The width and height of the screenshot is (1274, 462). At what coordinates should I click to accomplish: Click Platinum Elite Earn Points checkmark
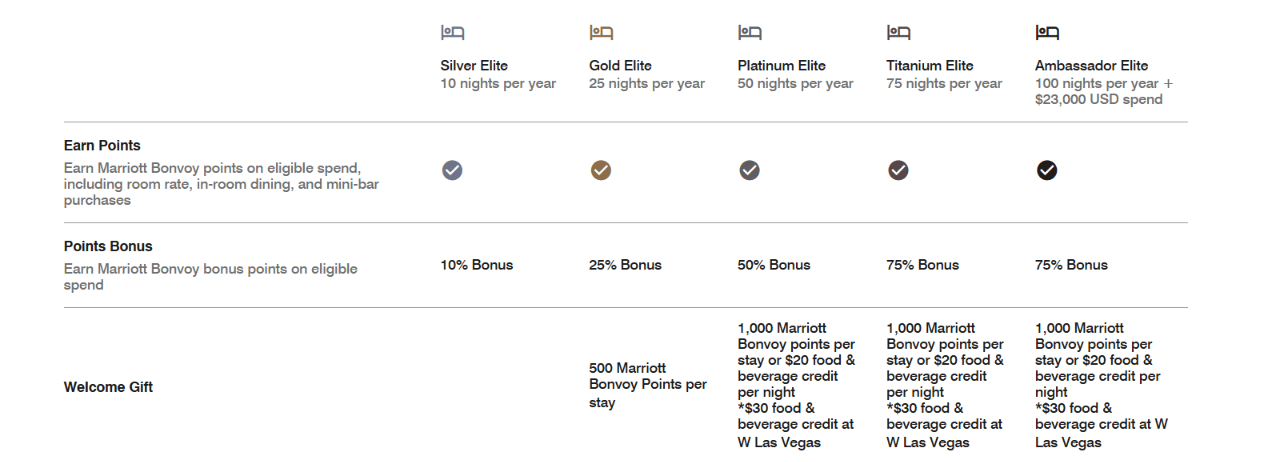(749, 171)
